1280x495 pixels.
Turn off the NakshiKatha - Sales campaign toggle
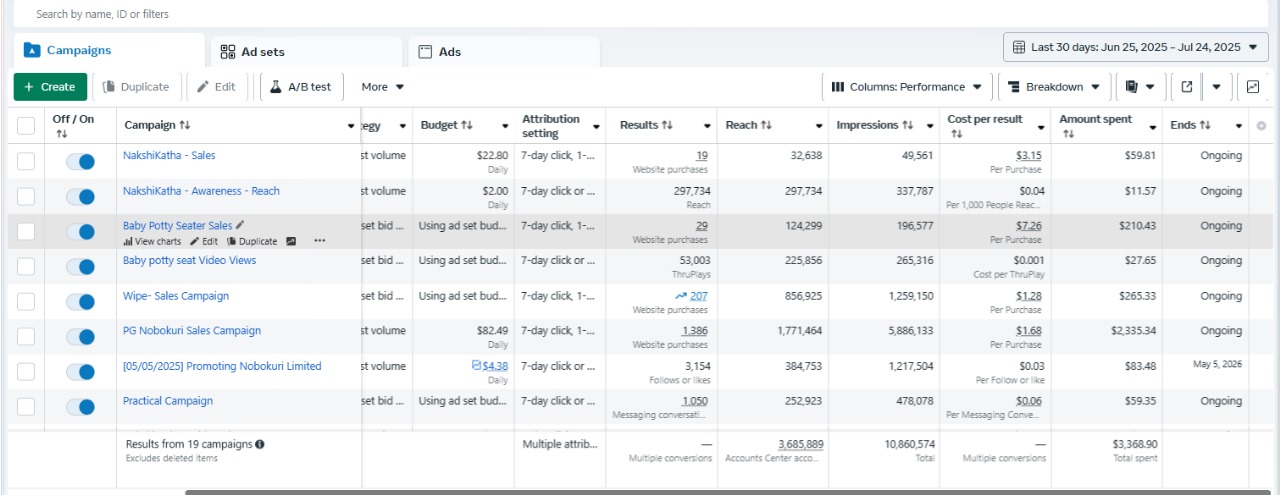[80, 162]
